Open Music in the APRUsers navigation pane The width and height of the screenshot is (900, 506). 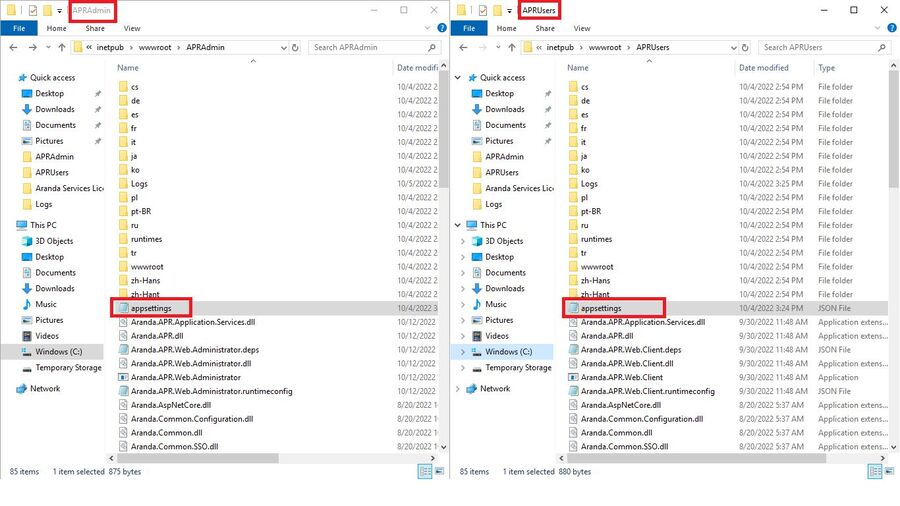496,304
